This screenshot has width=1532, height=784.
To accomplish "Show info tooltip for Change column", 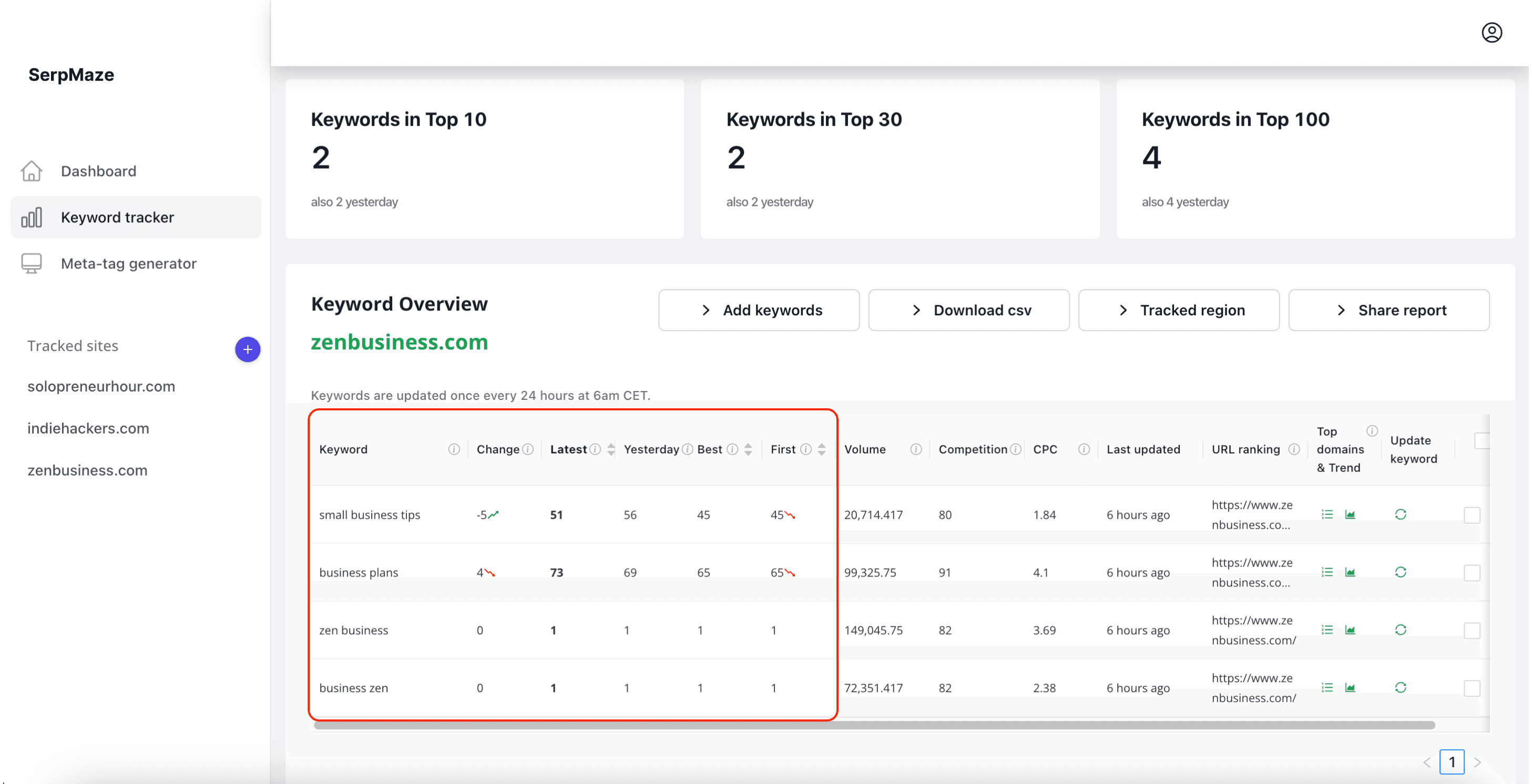I will 527,449.
